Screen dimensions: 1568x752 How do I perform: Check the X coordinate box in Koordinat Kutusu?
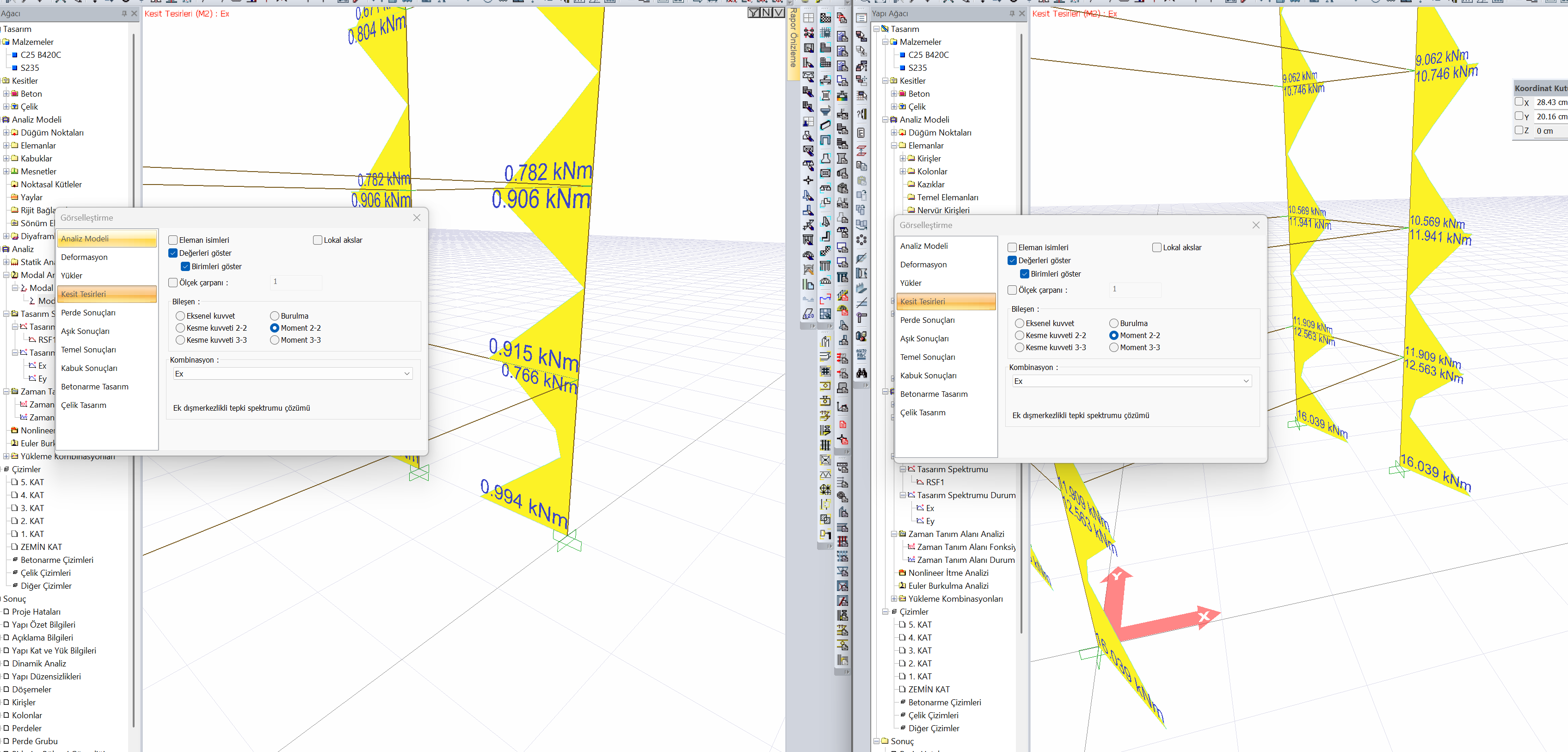1519,102
